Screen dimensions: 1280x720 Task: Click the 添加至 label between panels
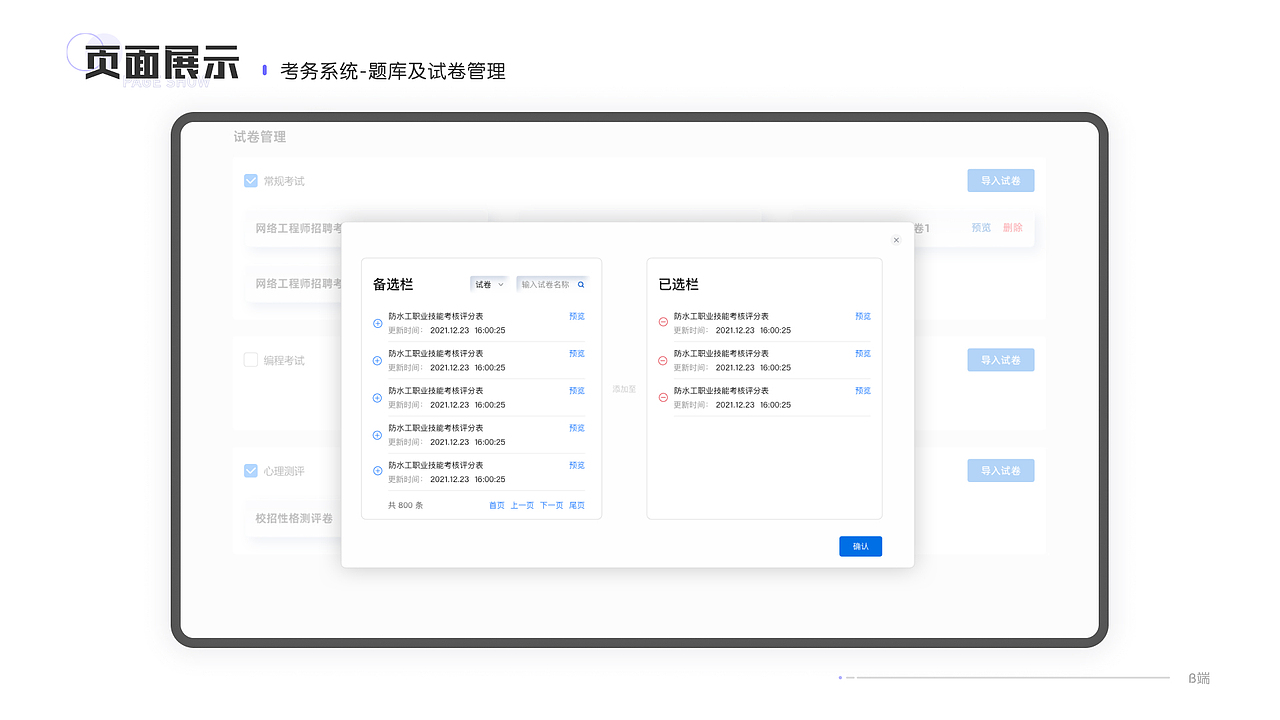point(624,389)
